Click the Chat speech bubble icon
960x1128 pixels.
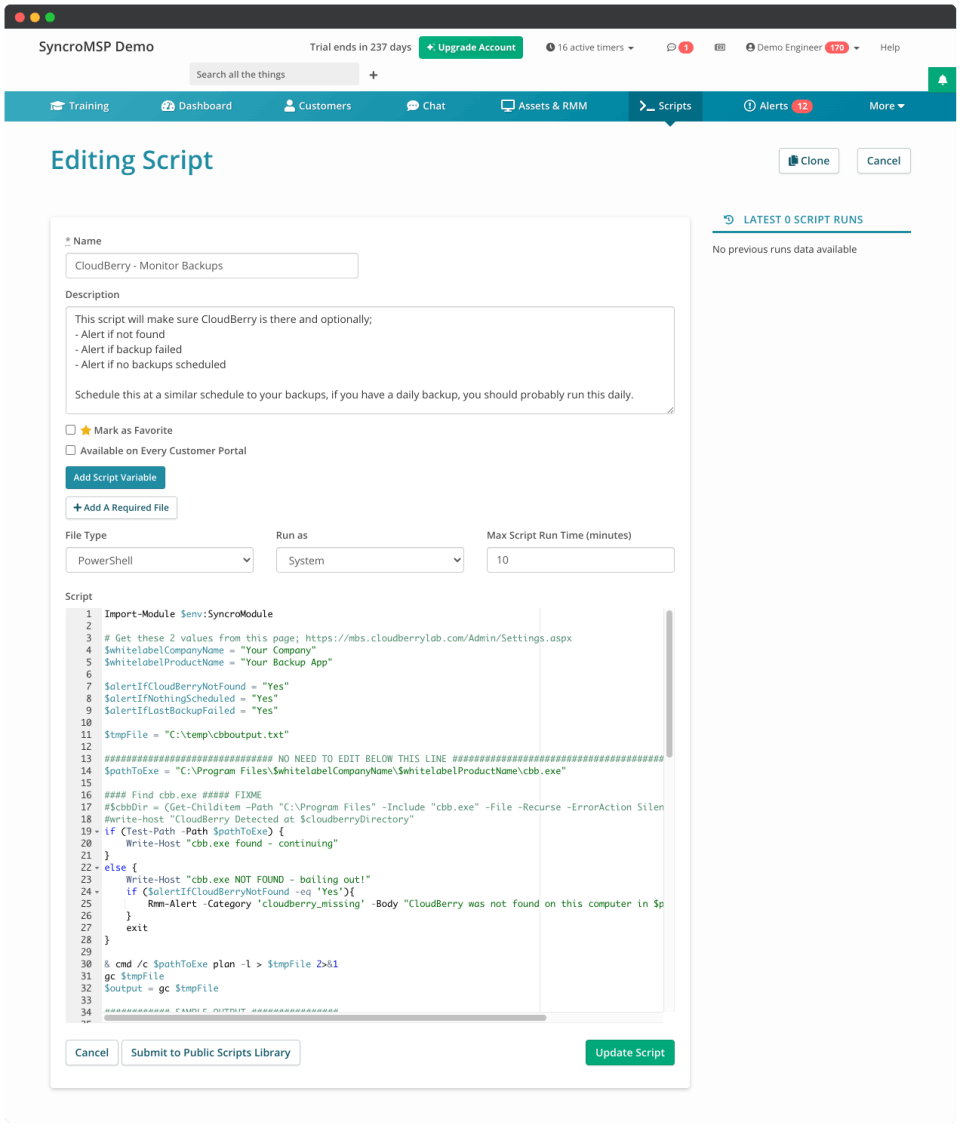coord(412,106)
